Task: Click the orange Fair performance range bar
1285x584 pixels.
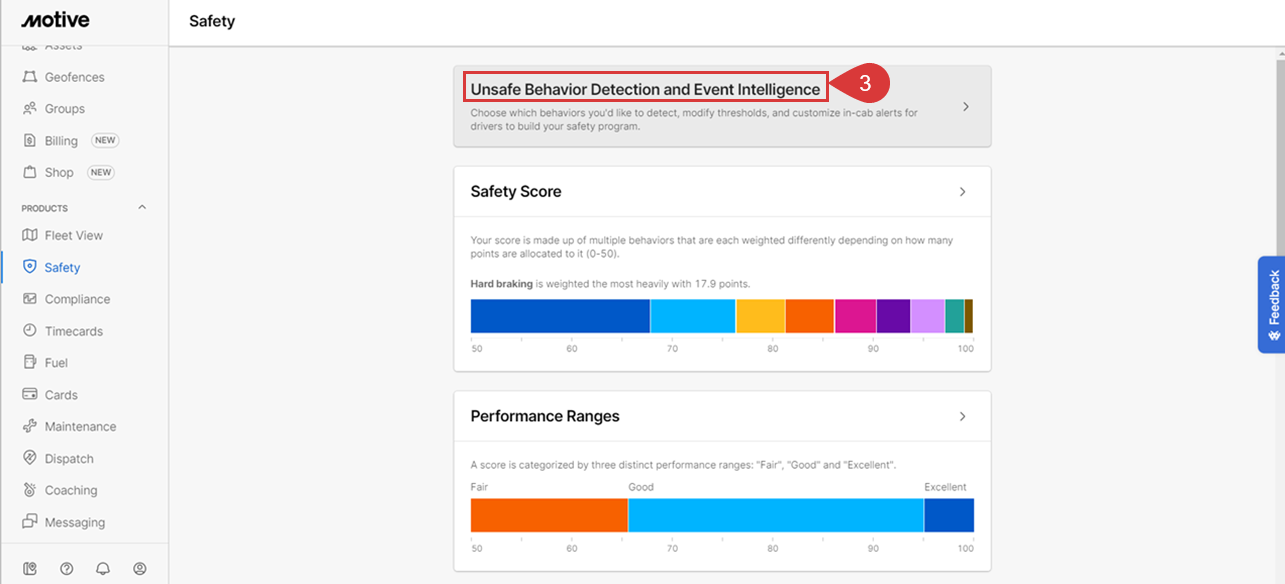Action: (x=548, y=515)
